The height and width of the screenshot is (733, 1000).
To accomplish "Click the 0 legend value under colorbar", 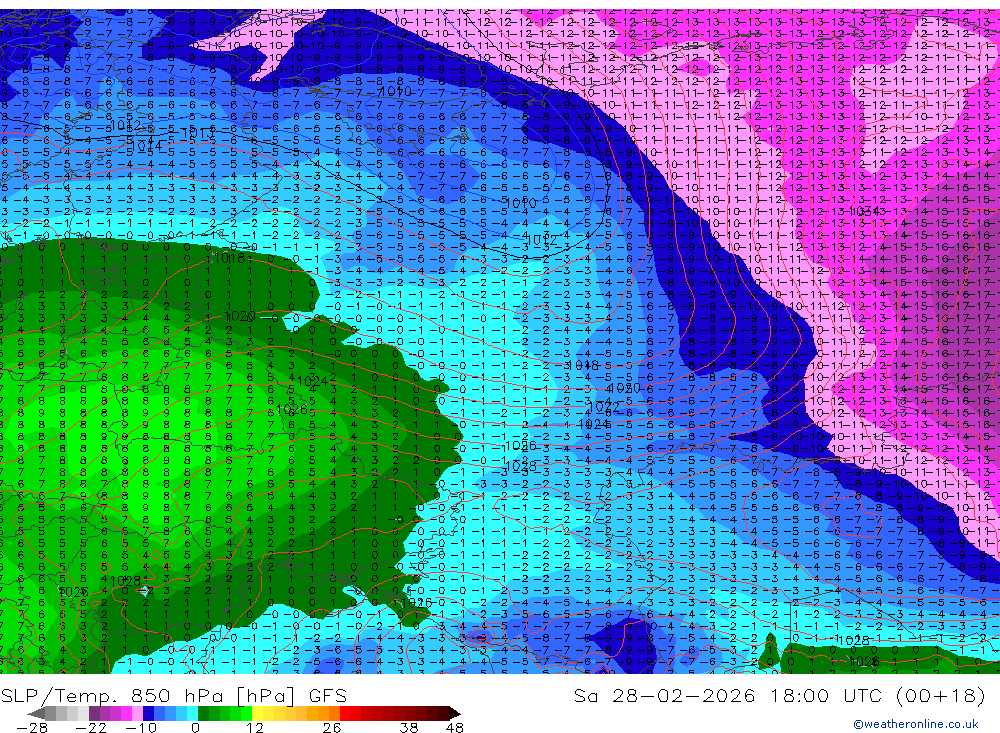I will tap(196, 727).
